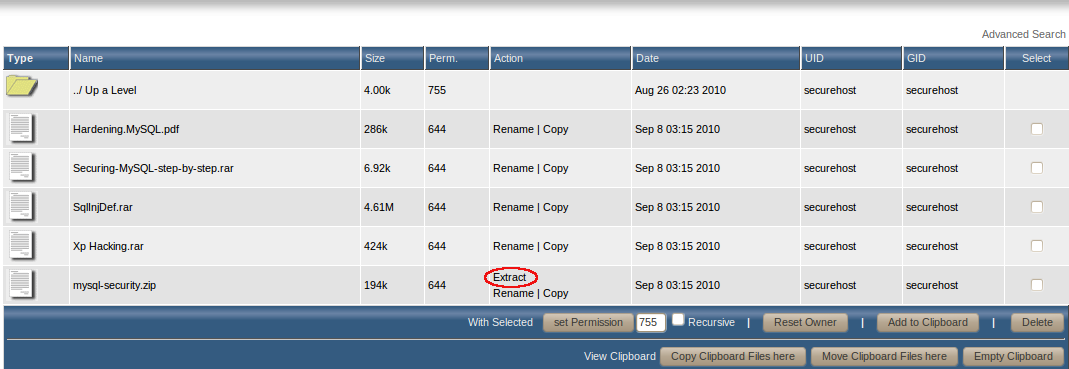Click the set Permission button
1069x369 pixels.
click(x=588, y=323)
